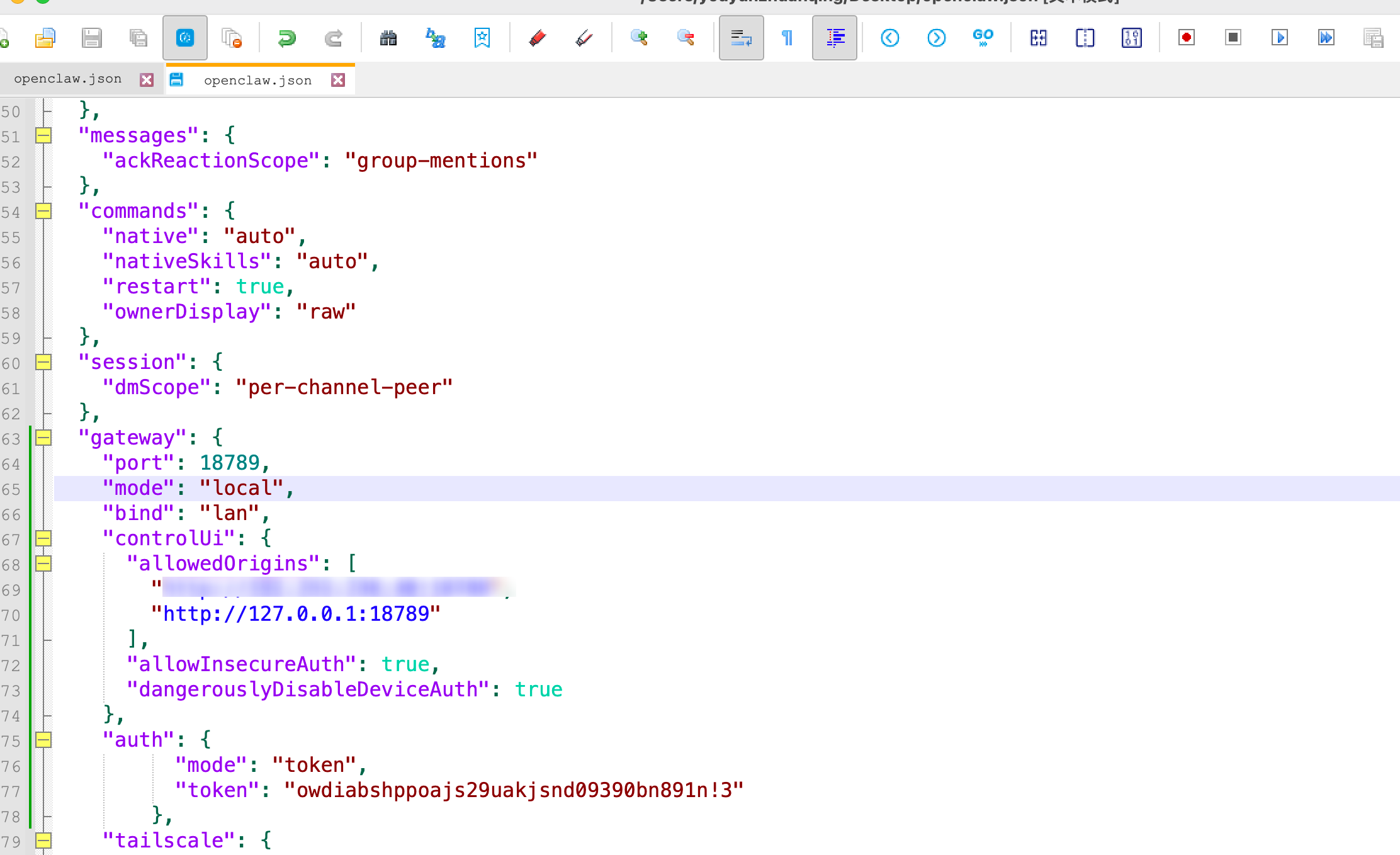Click the red highlighter marker icon

[x=537, y=38]
